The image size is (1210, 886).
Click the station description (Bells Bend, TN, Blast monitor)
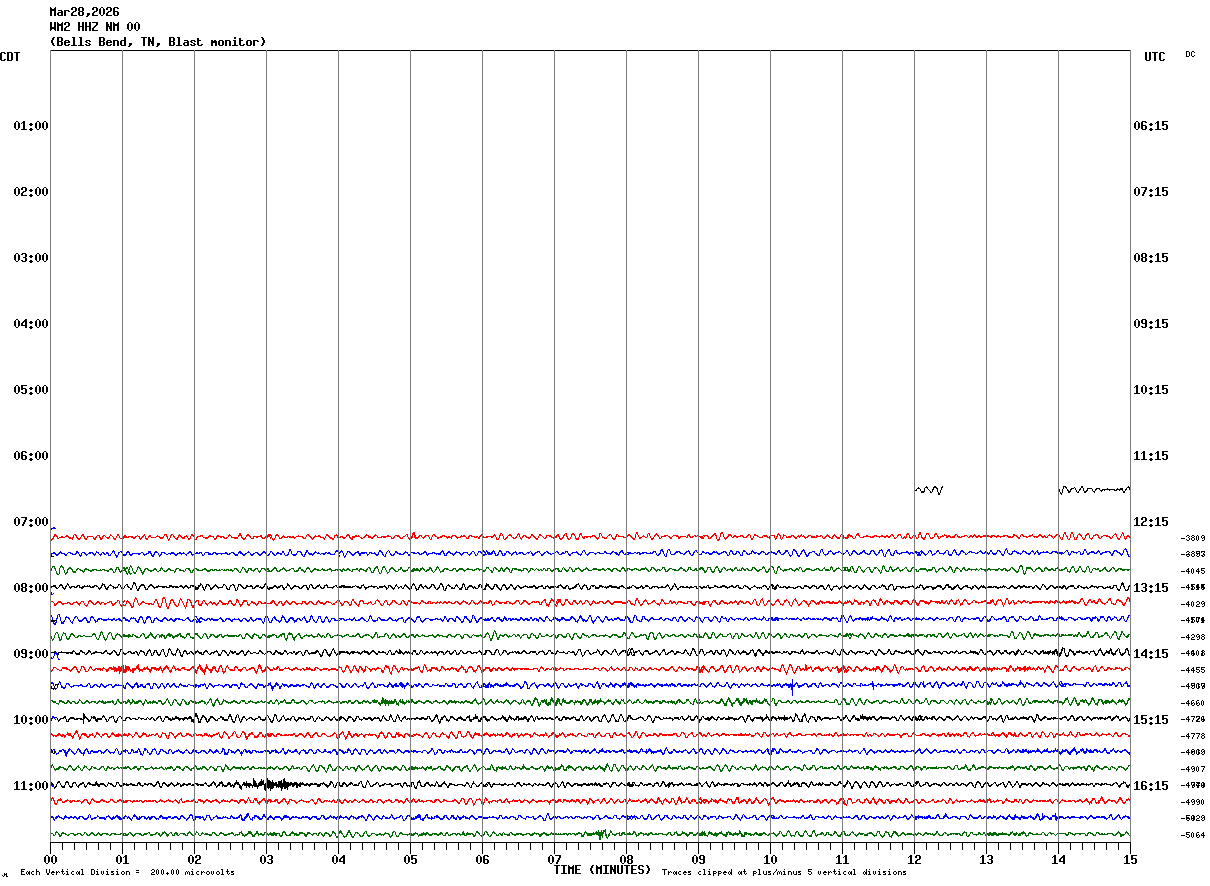[158, 42]
